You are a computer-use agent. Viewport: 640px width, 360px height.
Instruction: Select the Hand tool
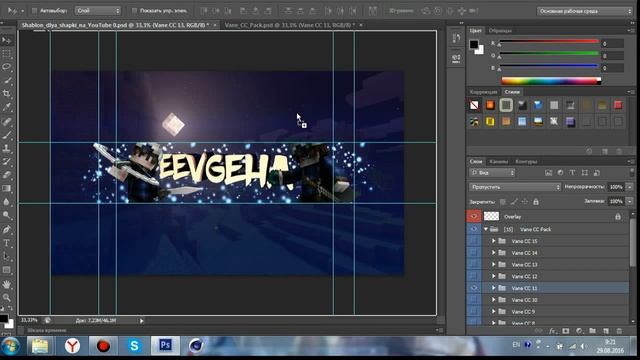click(7, 284)
